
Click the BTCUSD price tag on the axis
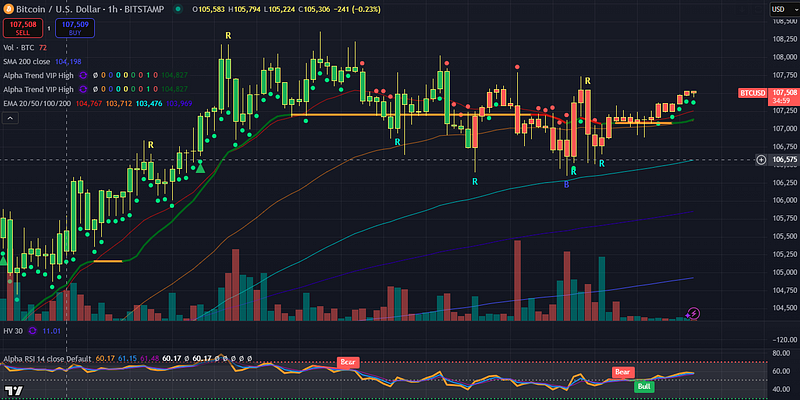point(752,93)
